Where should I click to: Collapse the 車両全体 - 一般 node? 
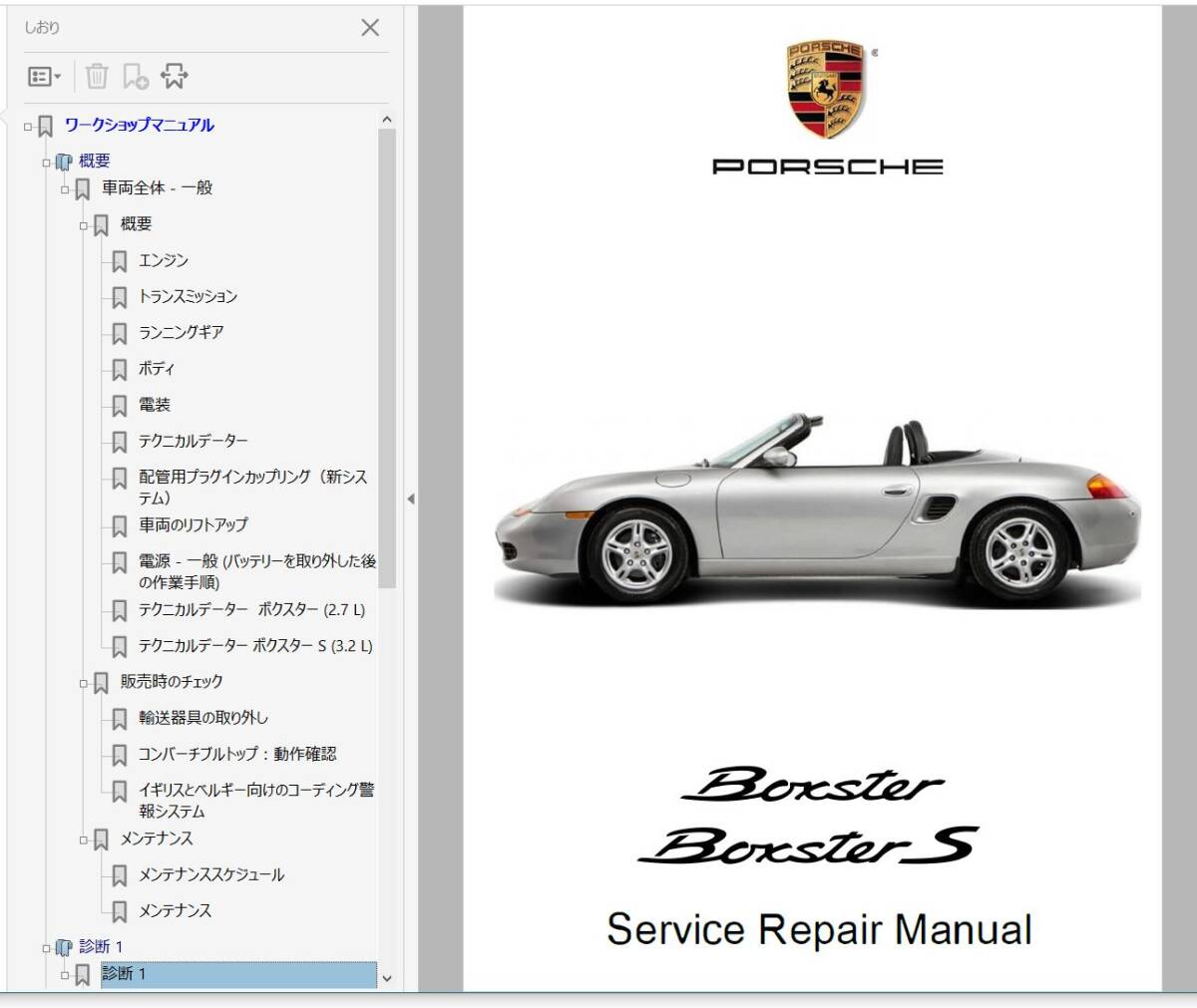point(65,189)
